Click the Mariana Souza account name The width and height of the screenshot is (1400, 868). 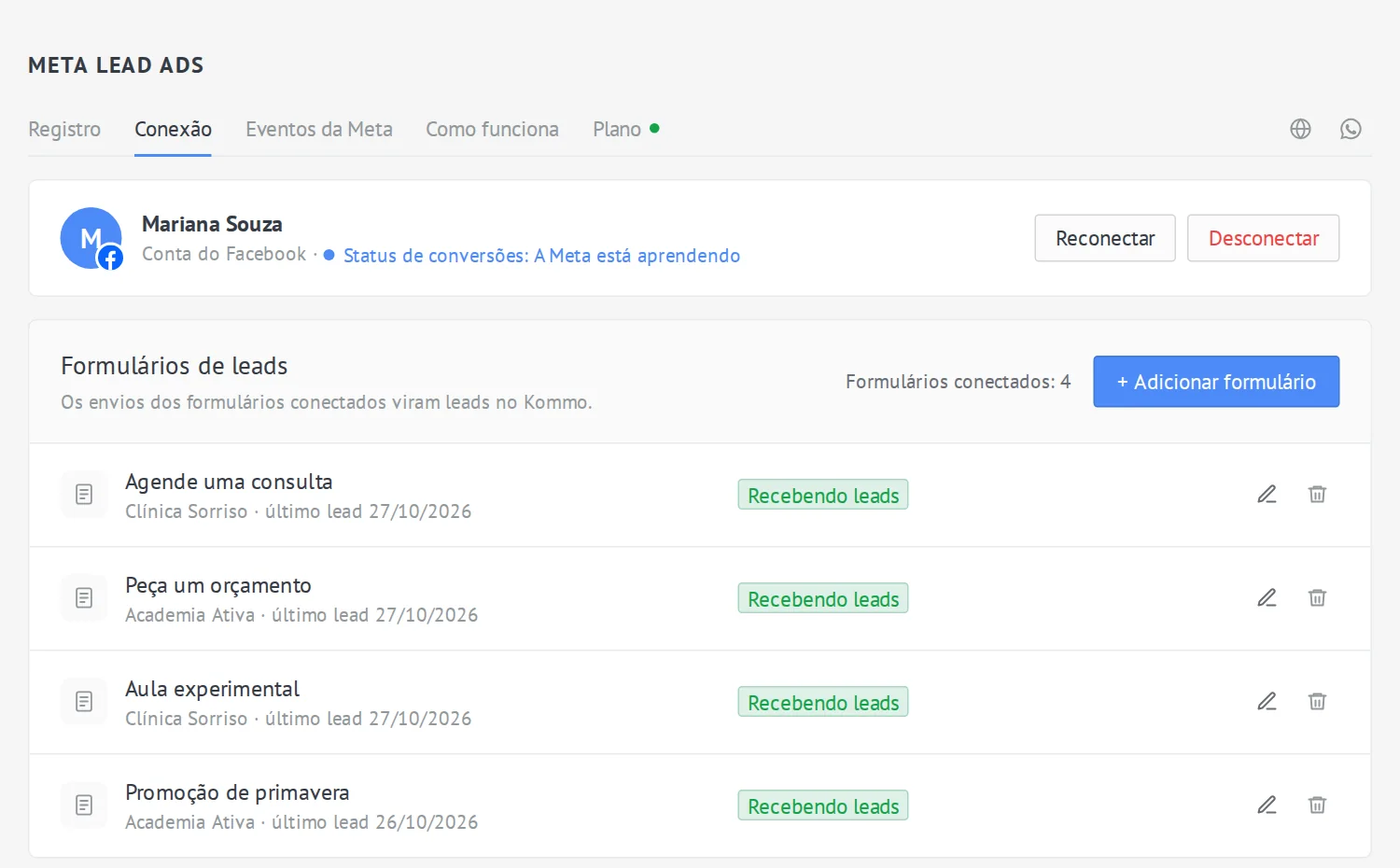[x=212, y=224]
